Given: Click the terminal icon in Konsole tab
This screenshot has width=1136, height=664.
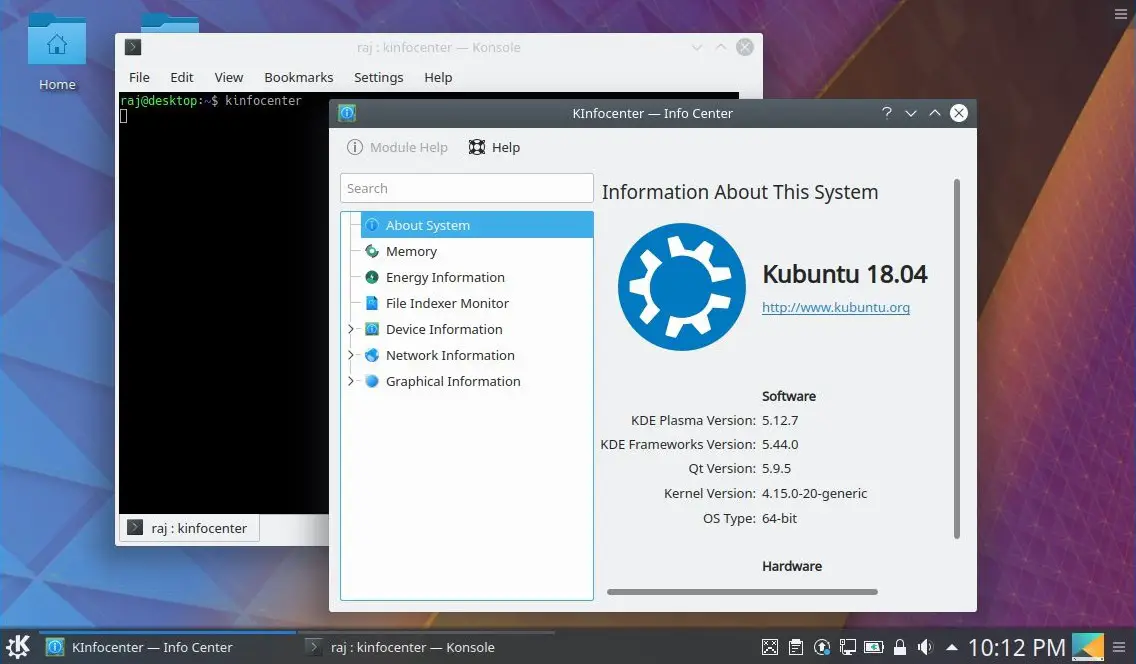Looking at the screenshot, I should [135, 527].
